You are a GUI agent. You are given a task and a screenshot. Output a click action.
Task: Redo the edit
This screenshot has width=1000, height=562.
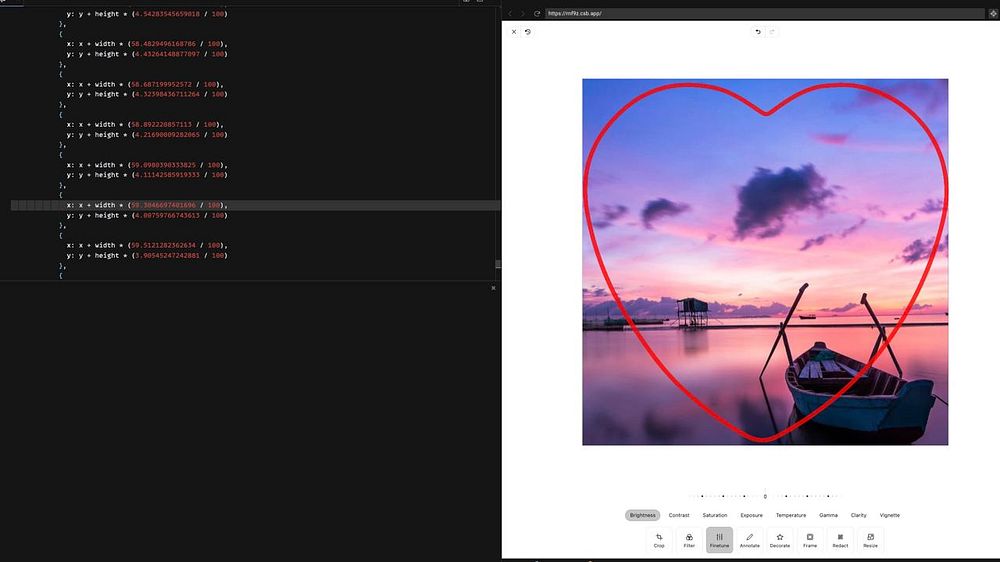(772, 32)
